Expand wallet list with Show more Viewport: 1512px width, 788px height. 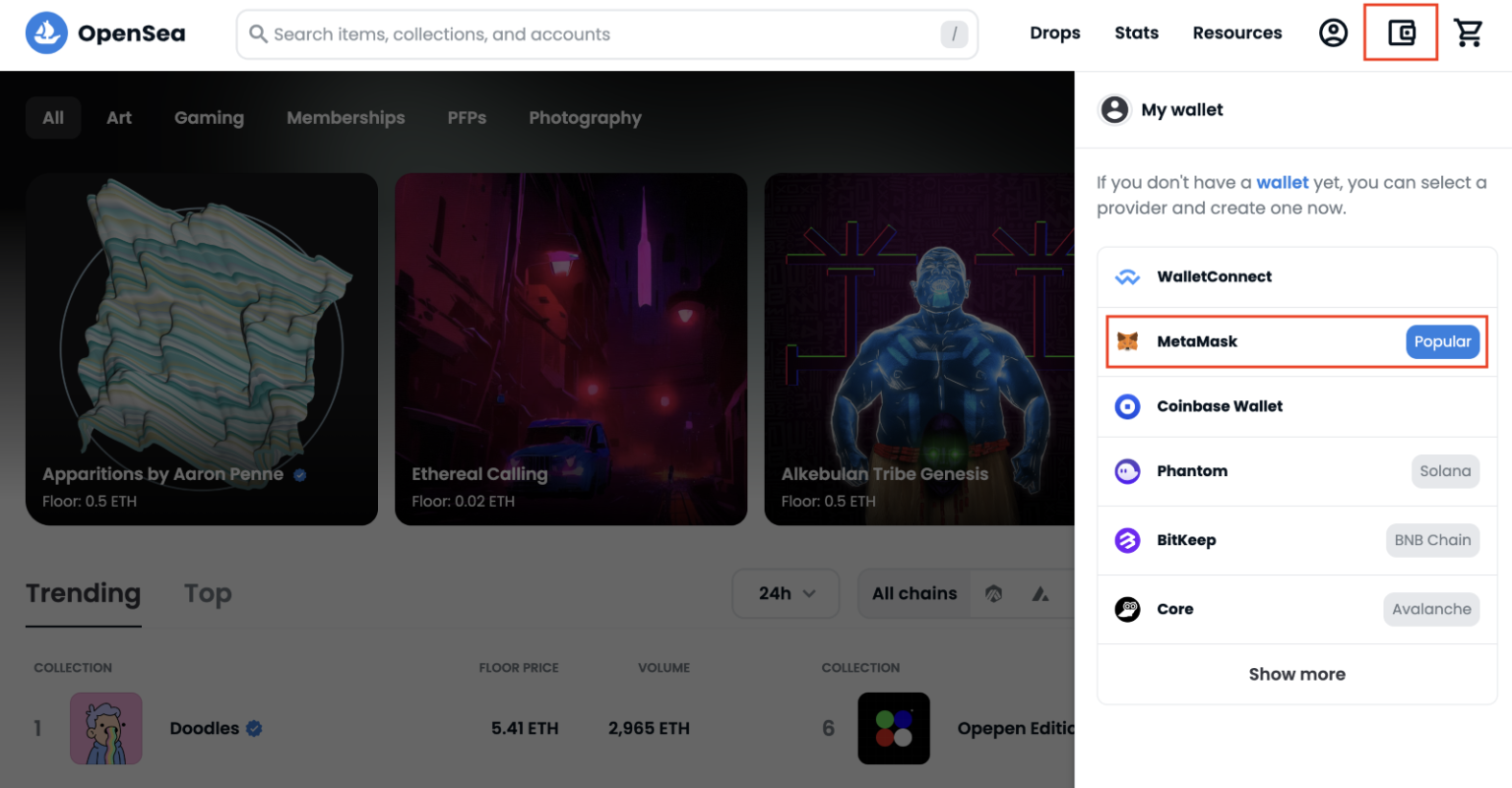click(1296, 674)
